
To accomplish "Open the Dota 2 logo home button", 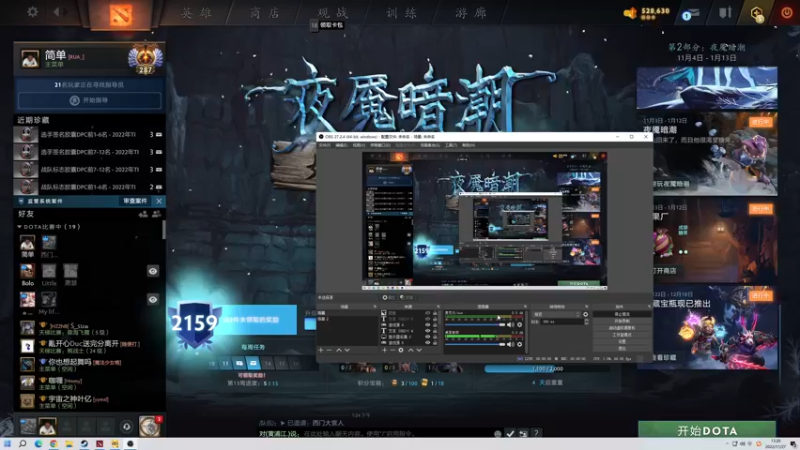I will (121, 15).
